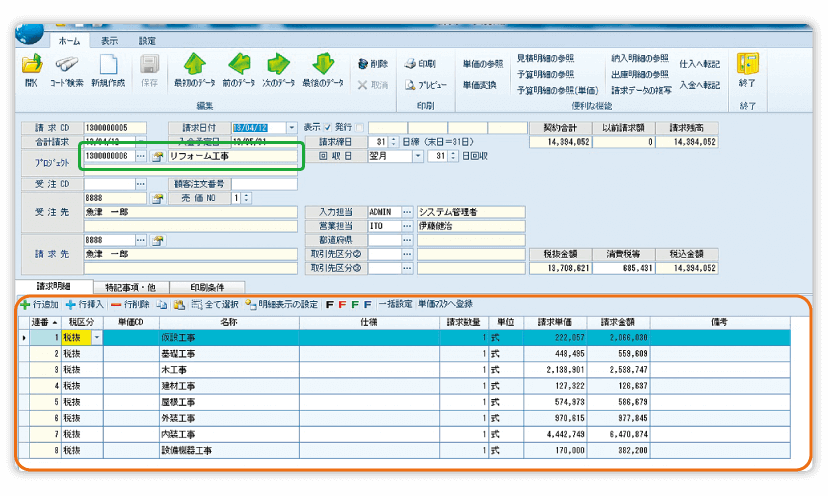Click the 印刷 printer icon

click(x=410, y=64)
